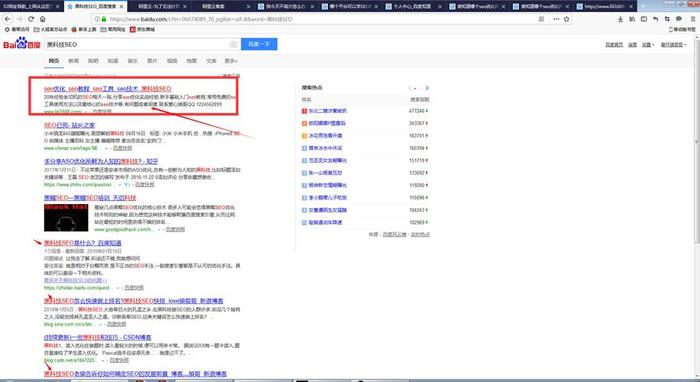
Task: Select the 新闻 search tab
Action: (74, 61)
